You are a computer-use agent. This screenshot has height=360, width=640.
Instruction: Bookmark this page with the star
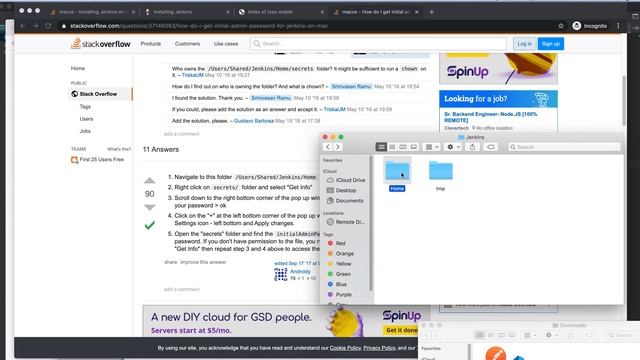pos(561,26)
